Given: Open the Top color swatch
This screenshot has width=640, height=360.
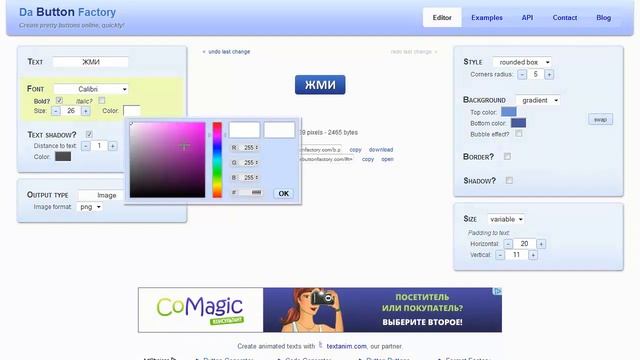Looking at the screenshot, I should coord(509,112).
